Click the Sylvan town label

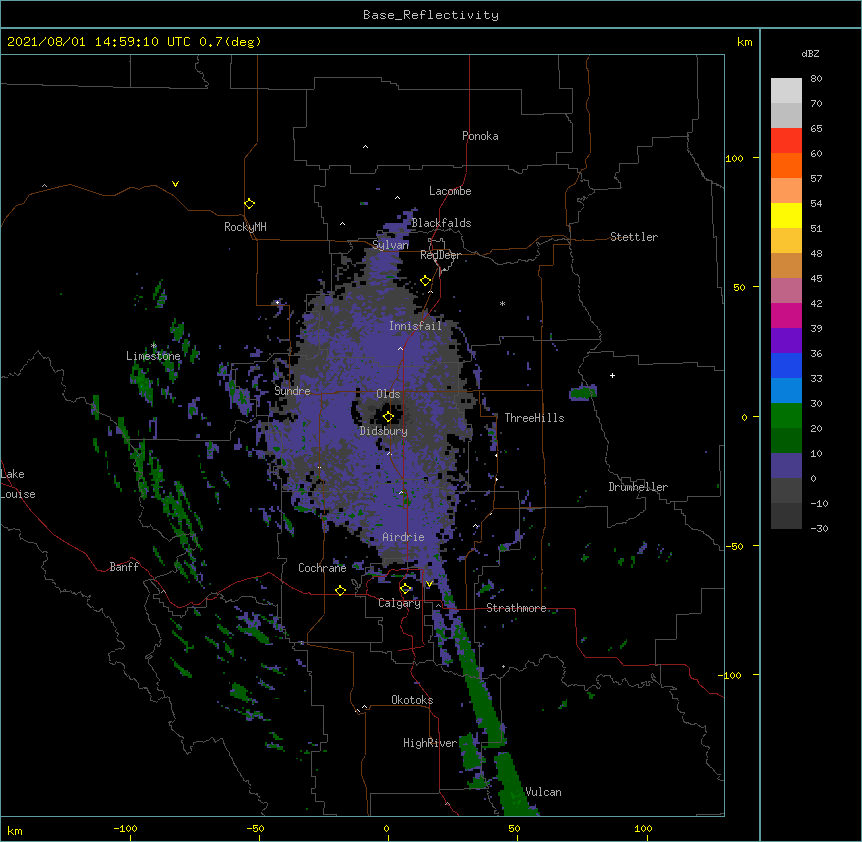(390, 245)
